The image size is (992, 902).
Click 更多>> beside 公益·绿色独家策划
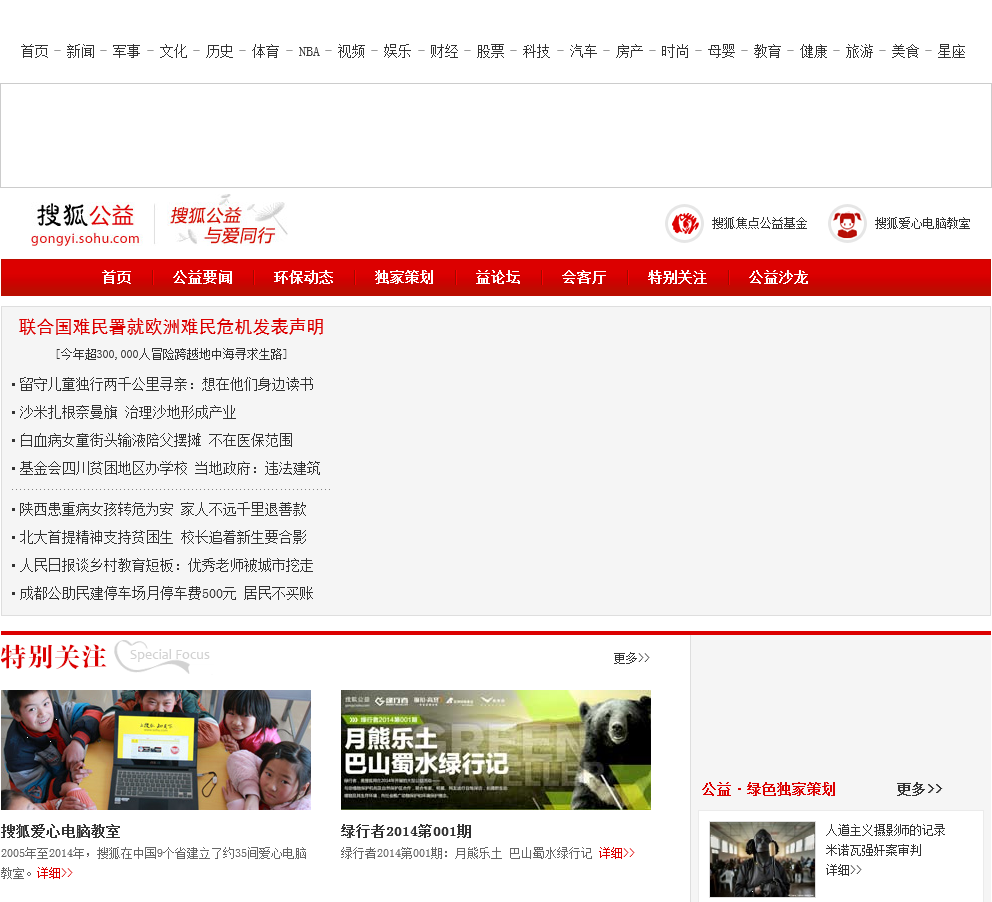tap(919, 789)
